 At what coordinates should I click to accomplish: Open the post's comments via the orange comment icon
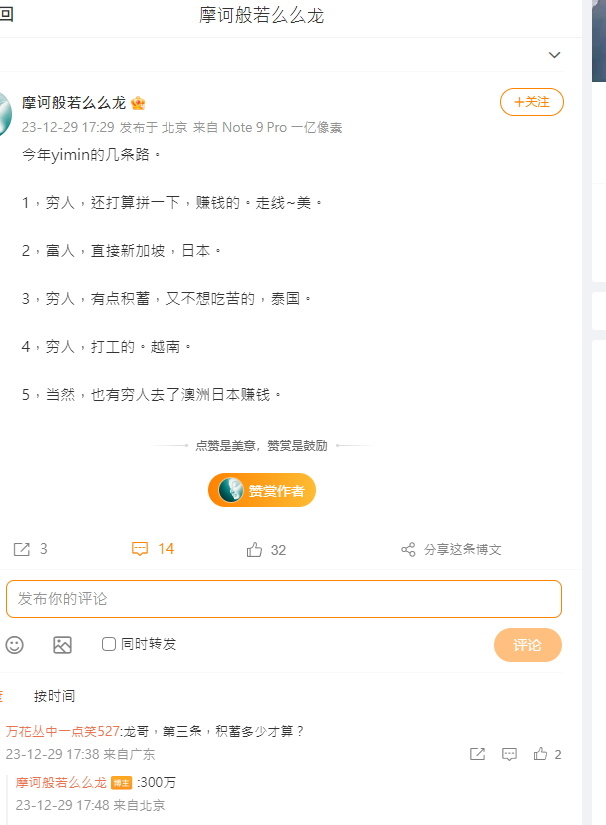(x=140, y=549)
